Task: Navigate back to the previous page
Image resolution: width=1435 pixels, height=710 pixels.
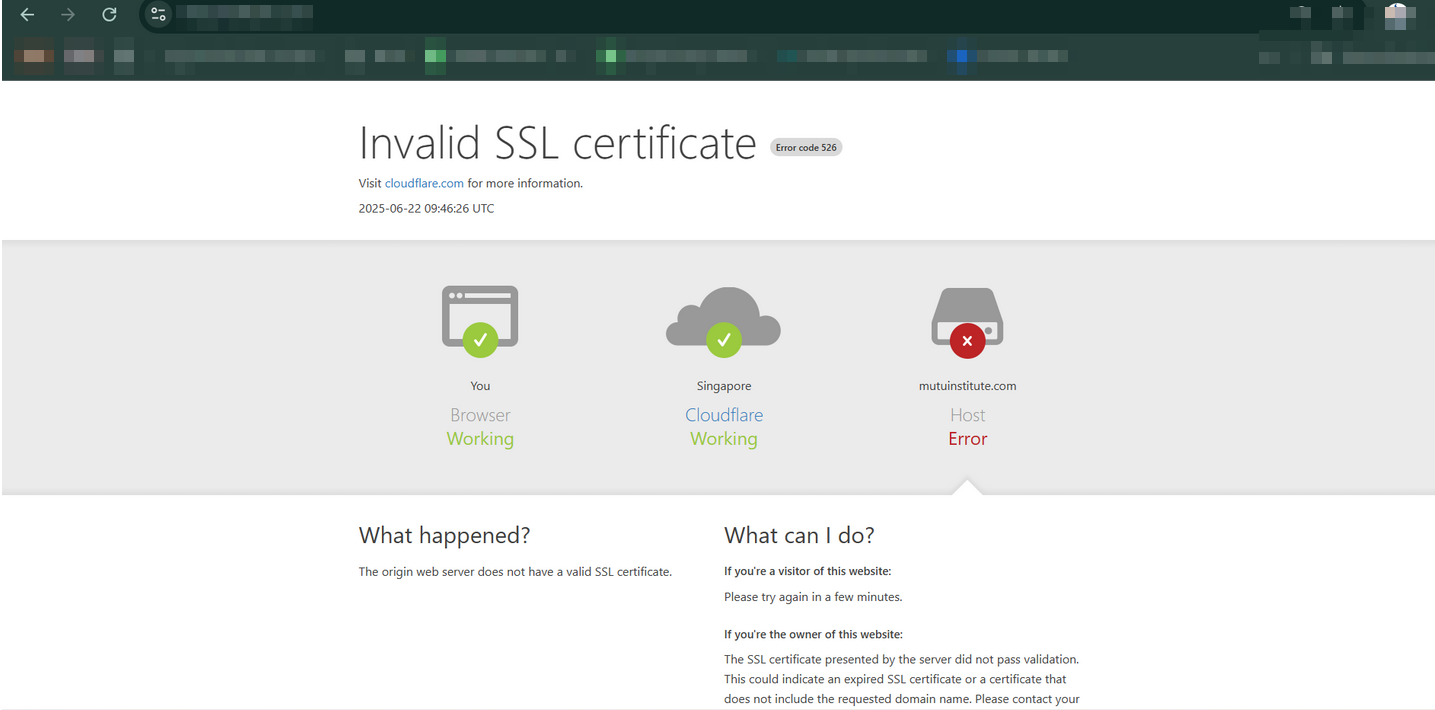Action: tap(26, 15)
